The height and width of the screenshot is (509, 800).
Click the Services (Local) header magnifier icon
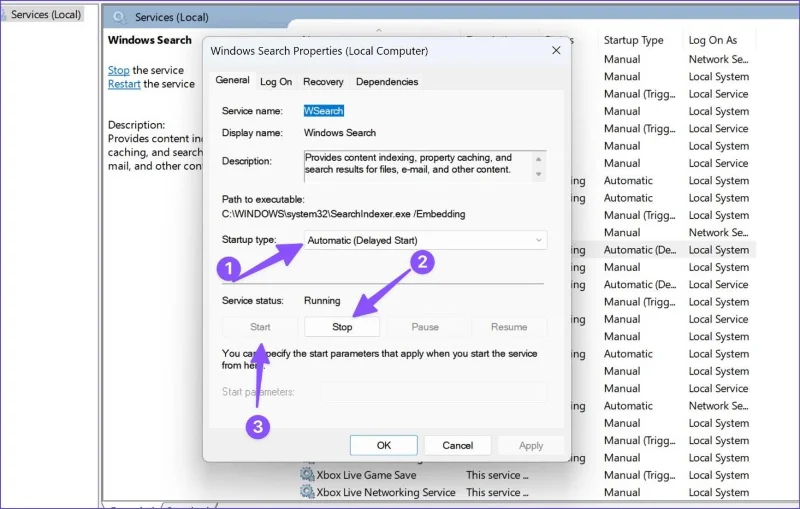(119, 17)
